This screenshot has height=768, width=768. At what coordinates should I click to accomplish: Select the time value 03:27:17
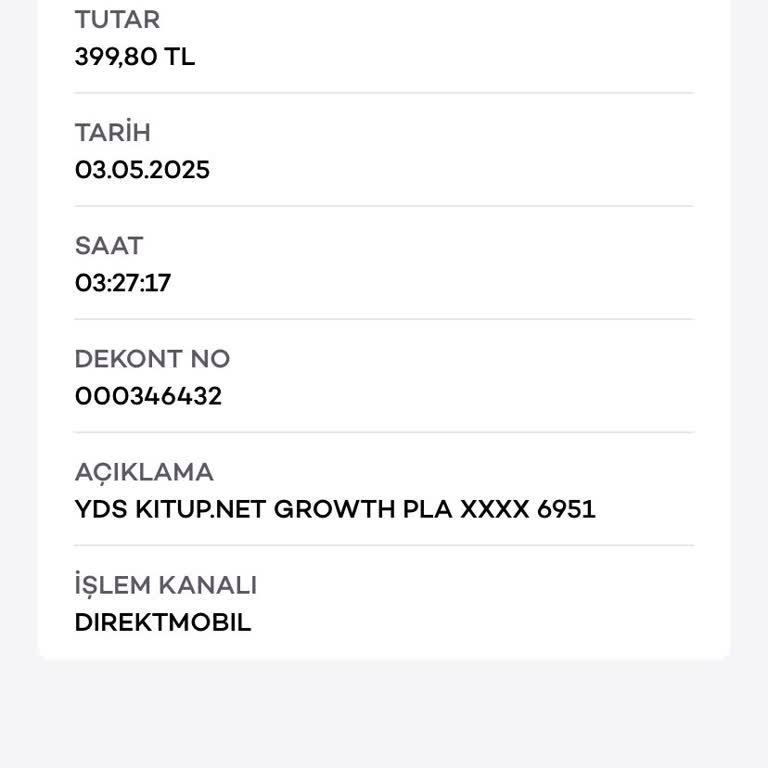point(123,283)
